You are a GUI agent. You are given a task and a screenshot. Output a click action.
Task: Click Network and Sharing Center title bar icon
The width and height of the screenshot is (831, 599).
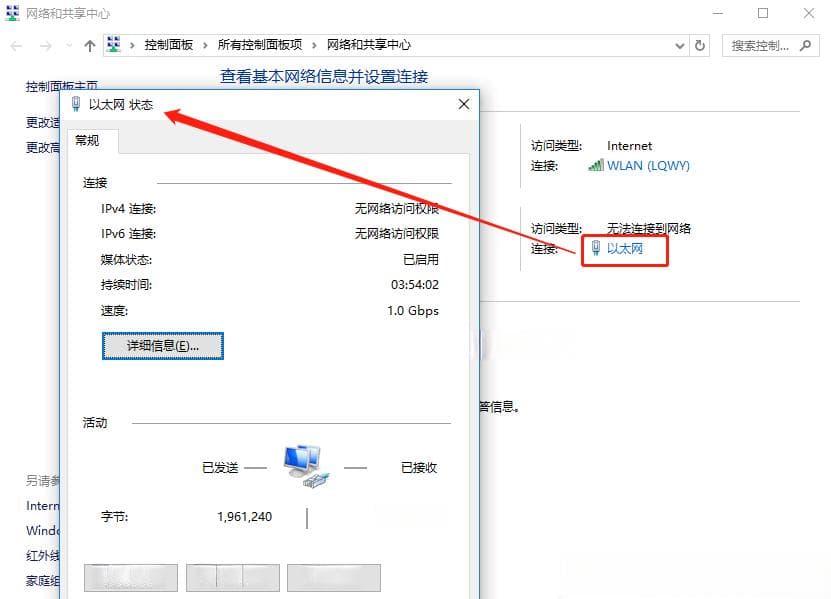click(13, 13)
